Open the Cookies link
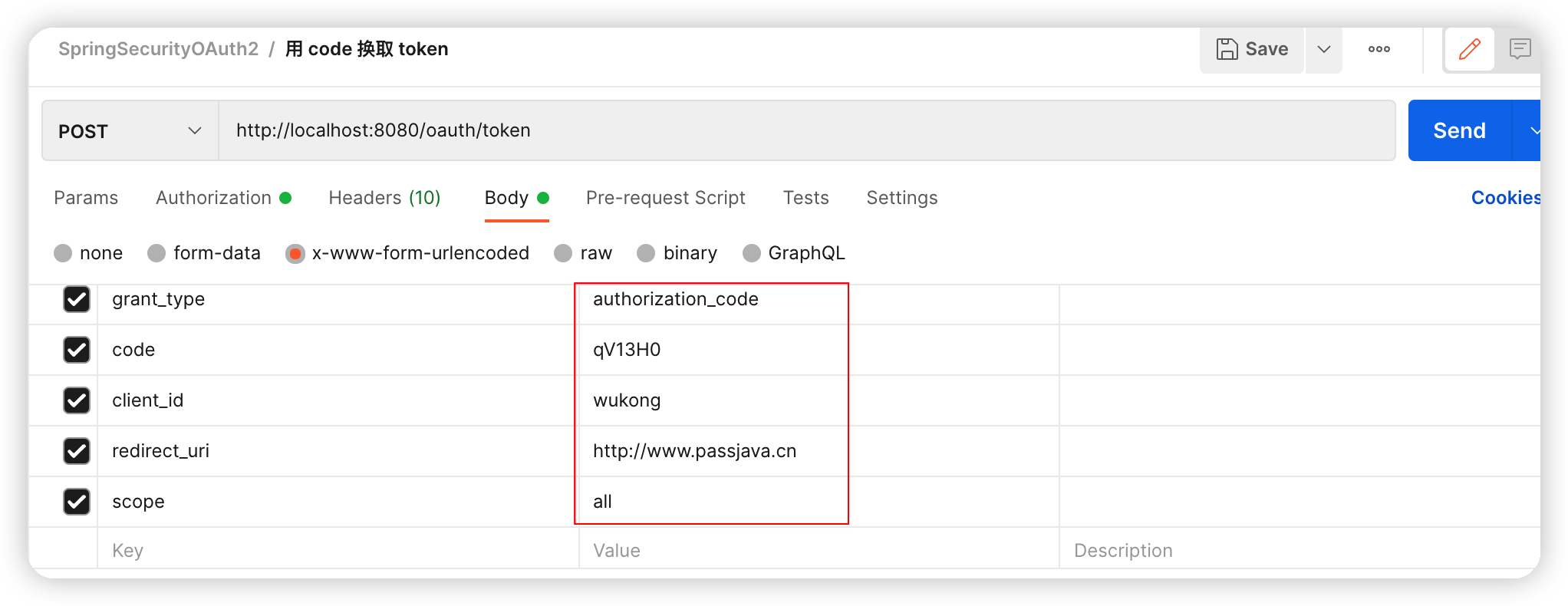 coord(1505,198)
